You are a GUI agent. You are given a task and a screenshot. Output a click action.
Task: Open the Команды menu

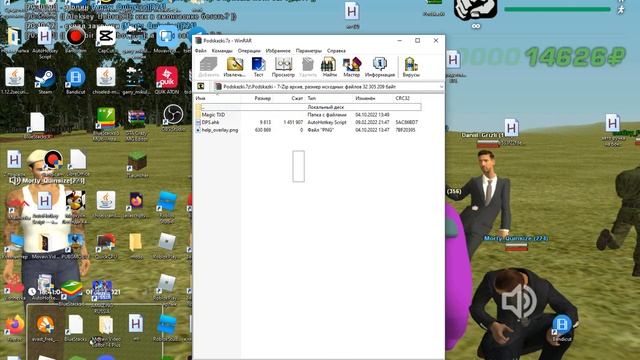pos(222,51)
